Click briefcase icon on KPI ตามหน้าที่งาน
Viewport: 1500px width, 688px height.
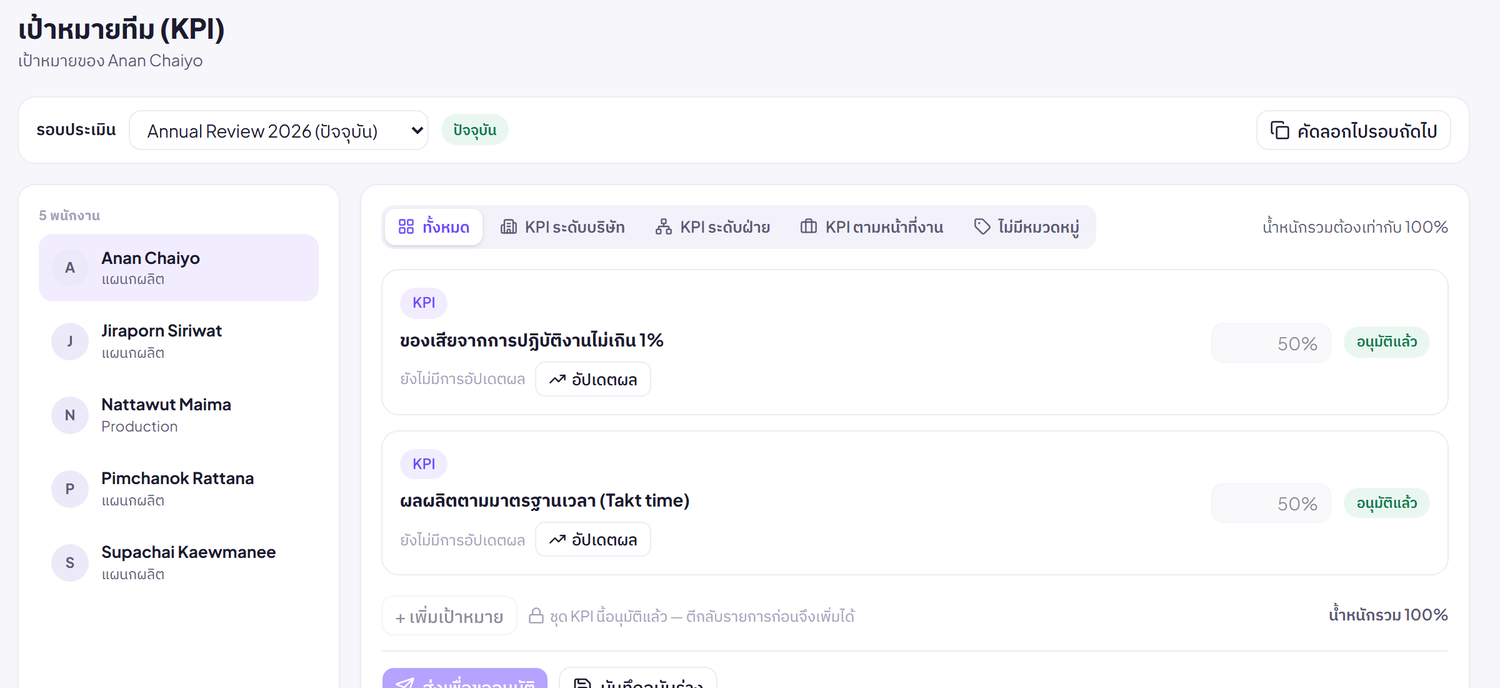click(x=809, y=227)
